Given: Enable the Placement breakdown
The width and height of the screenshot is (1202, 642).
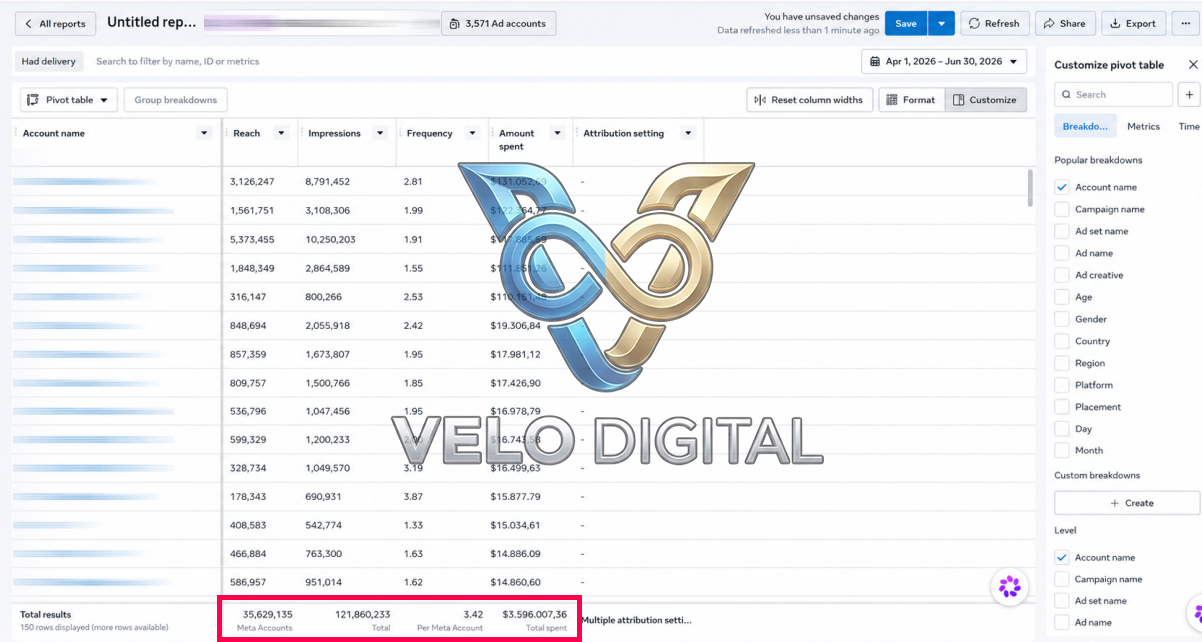Looking at the screenshot, I should click(1062, 407).
